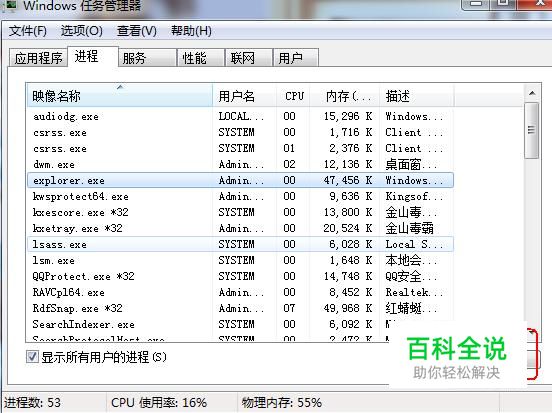Select csrss.exe with 2,376 K memory
The image size is (552, 413).
point(240,148)
